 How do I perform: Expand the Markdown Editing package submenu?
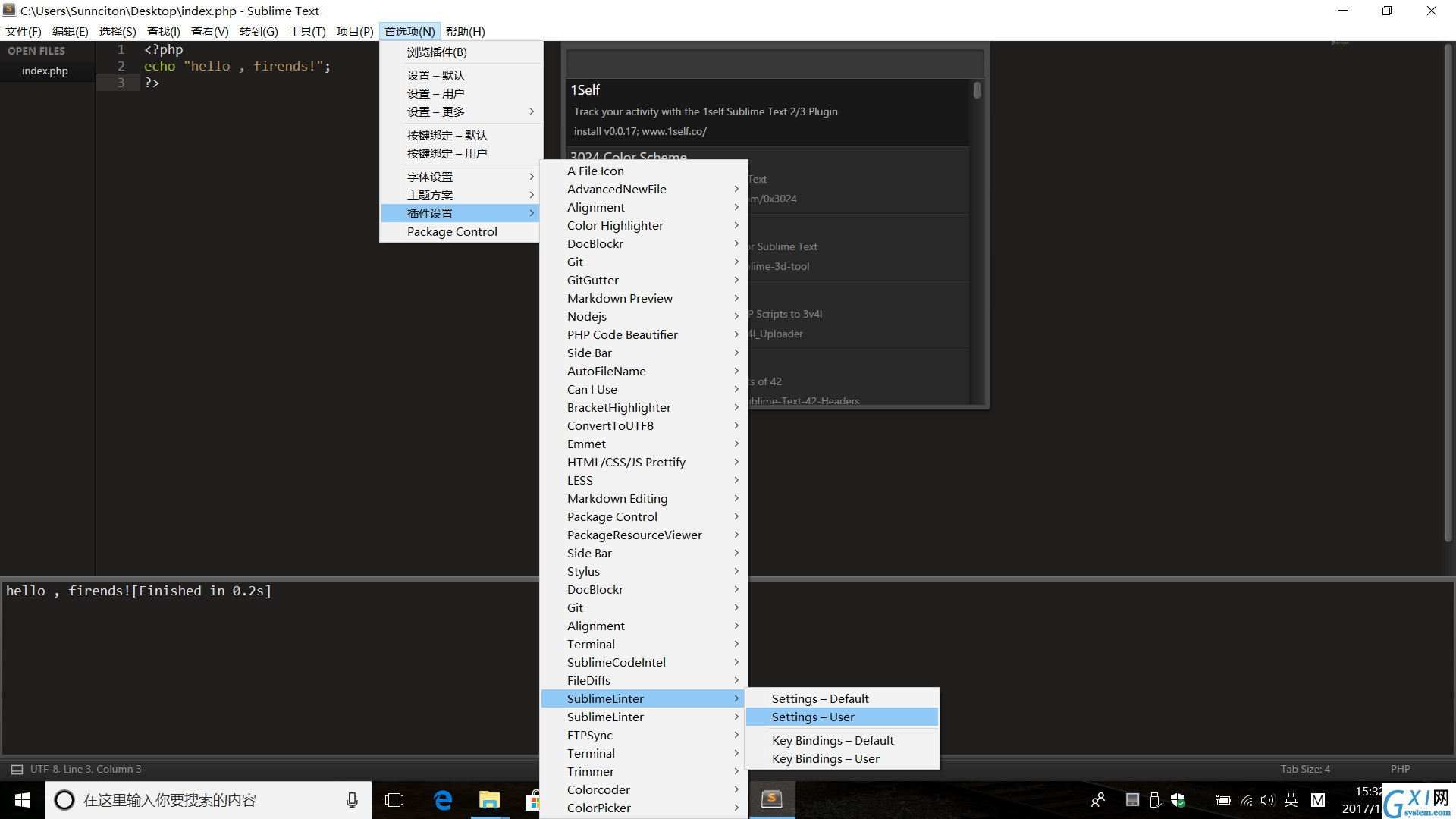645,498
